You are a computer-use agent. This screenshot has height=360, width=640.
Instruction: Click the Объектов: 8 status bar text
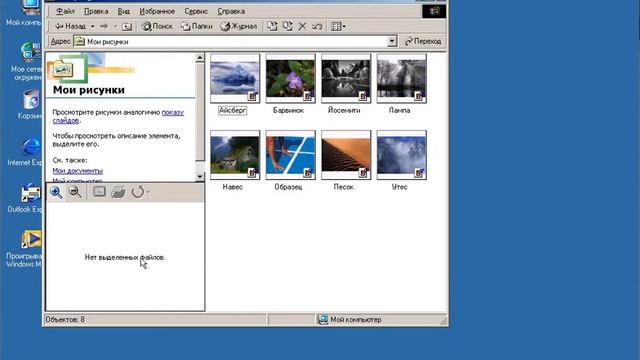pos(65,320)
